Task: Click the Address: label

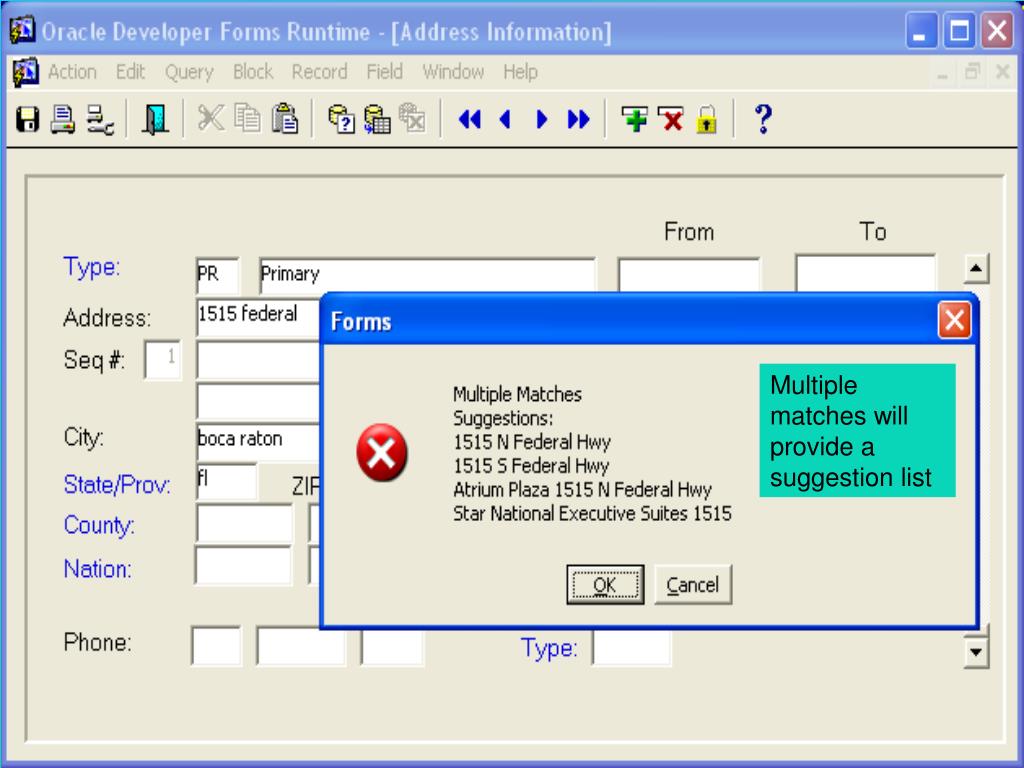Action: click(107, 318)
